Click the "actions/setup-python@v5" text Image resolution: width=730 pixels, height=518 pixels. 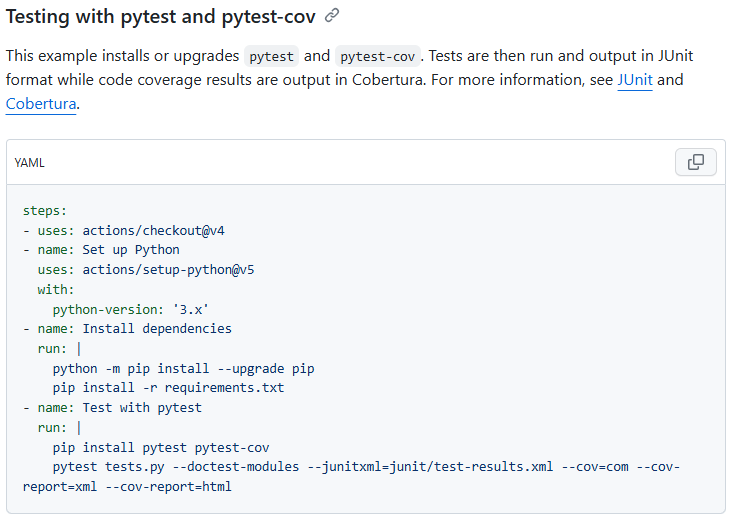pos(169,269)
